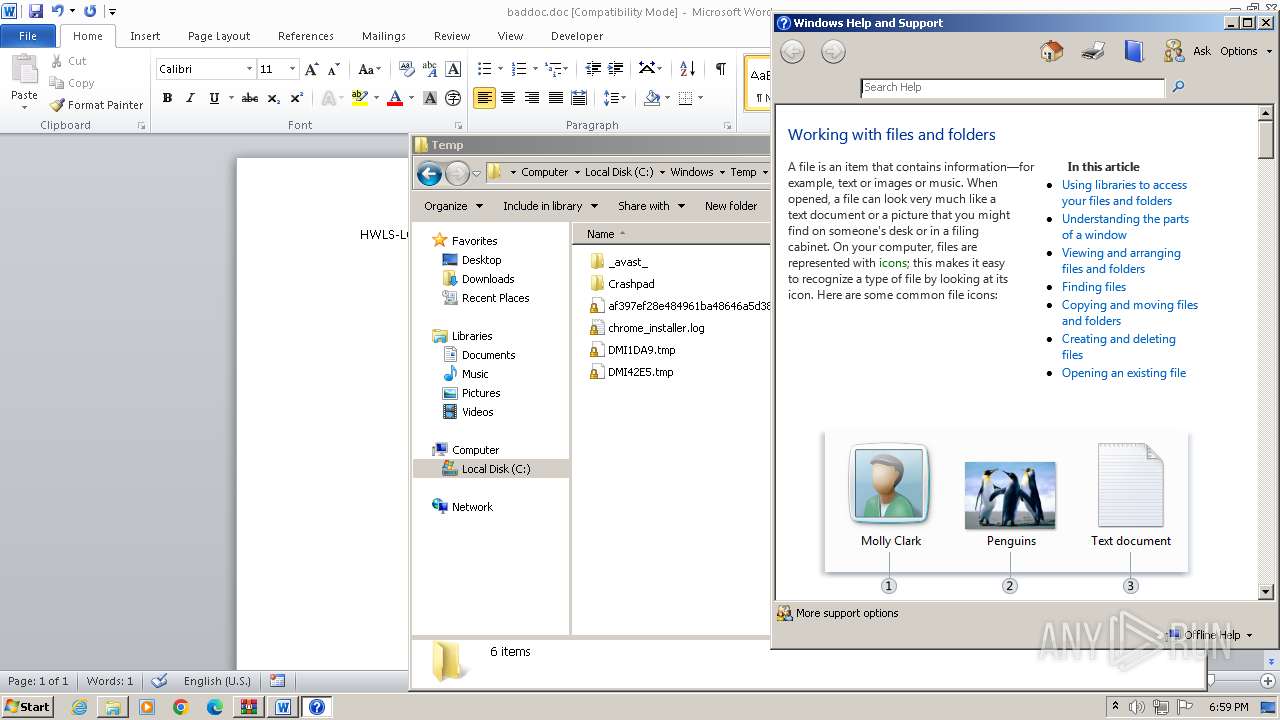The height and width of the screenshot is (720, 1280).
Task: Click the Search Help input field
Action: pyautogui.click(x=1013, y=87)
